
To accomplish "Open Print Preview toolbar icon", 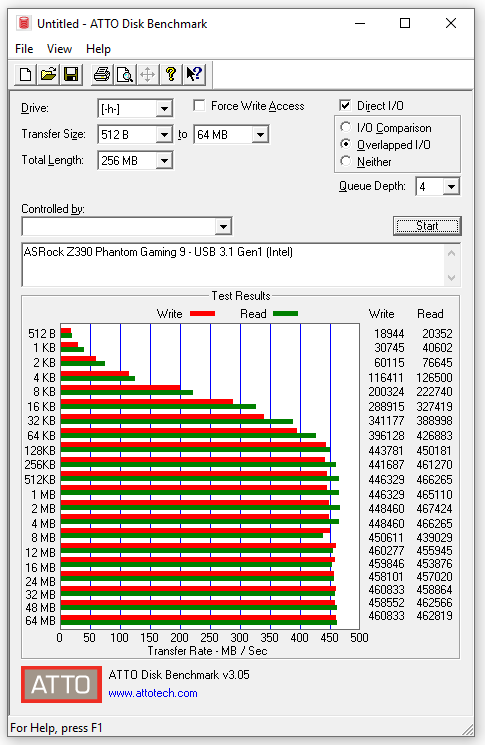I will tap(125, 75).
